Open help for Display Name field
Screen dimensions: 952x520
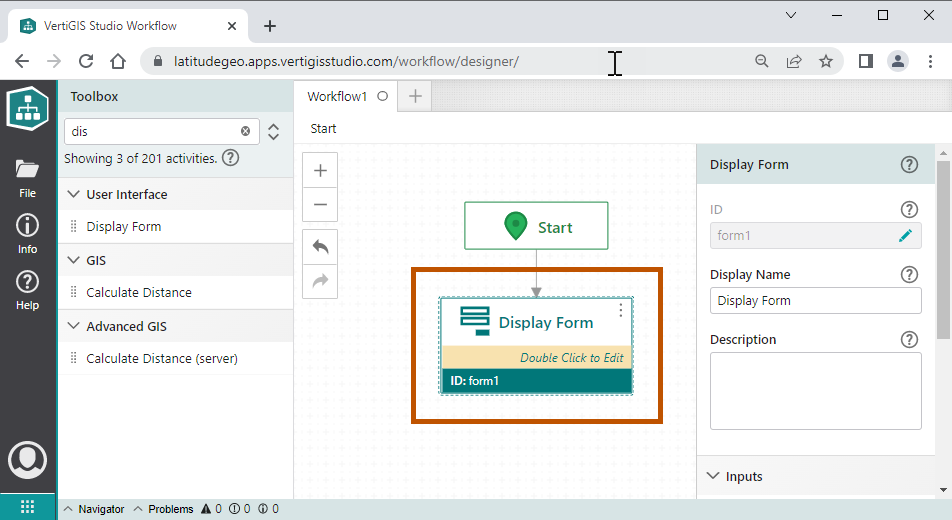click(x=909, y=275)
